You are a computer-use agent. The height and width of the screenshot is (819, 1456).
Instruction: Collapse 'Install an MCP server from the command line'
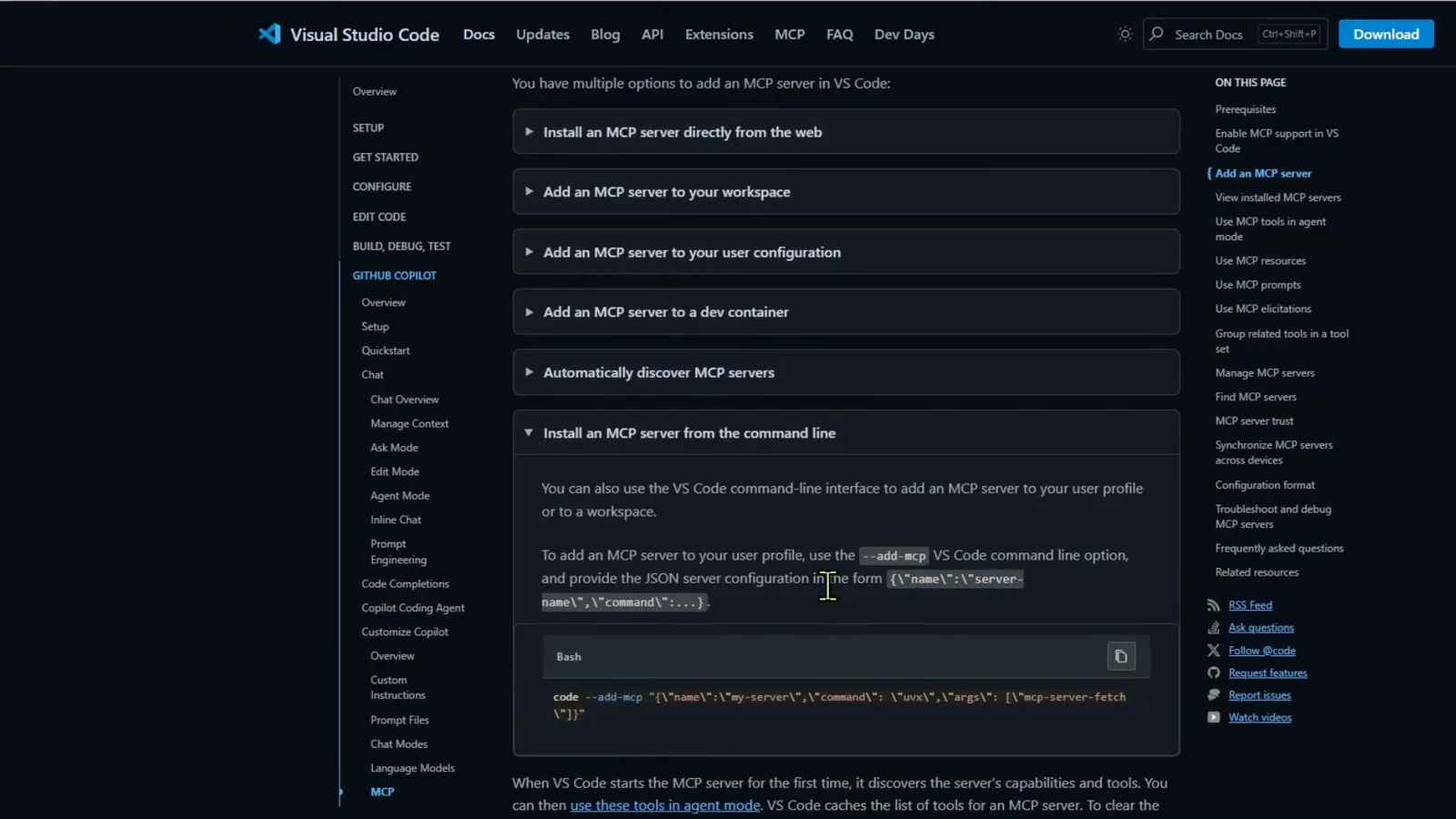point(846,433)
